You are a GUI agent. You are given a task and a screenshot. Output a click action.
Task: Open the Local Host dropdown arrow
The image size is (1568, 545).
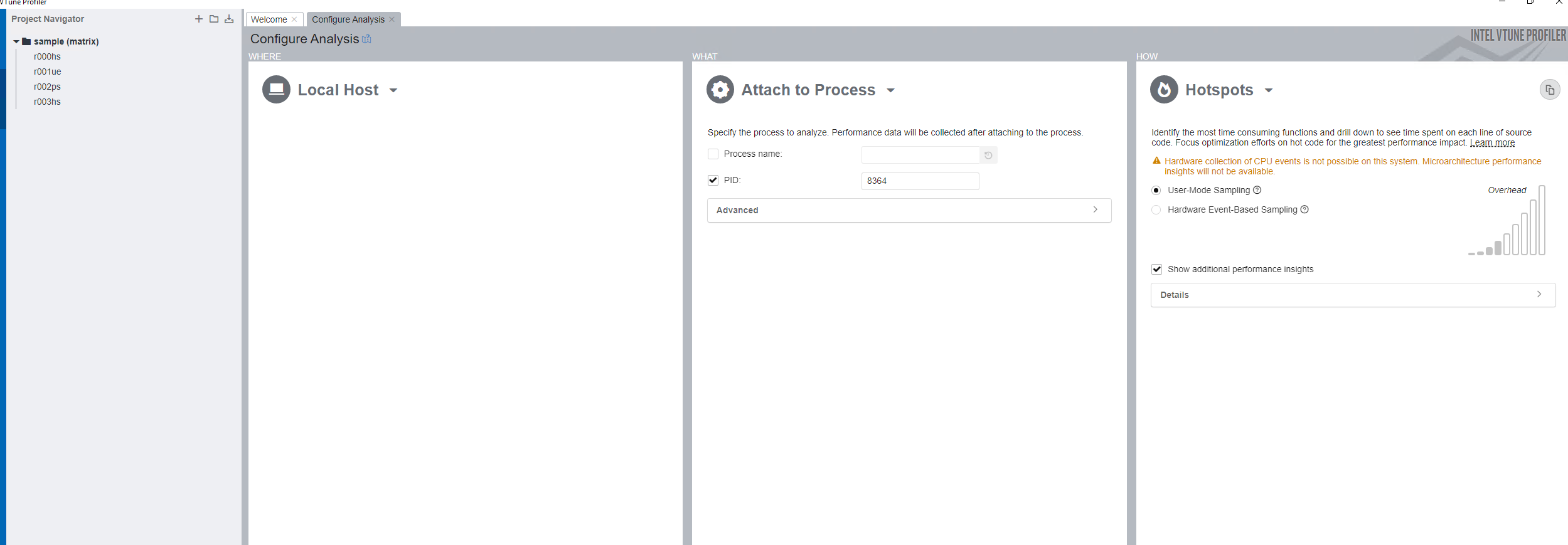click(393, 90)
